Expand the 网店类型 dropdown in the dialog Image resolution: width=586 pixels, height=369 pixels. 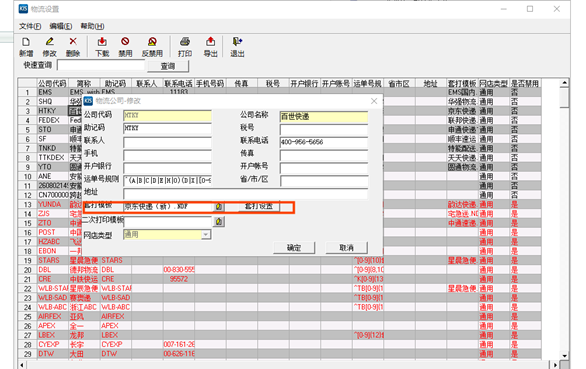pyautogui.click(x=206, y=234)
